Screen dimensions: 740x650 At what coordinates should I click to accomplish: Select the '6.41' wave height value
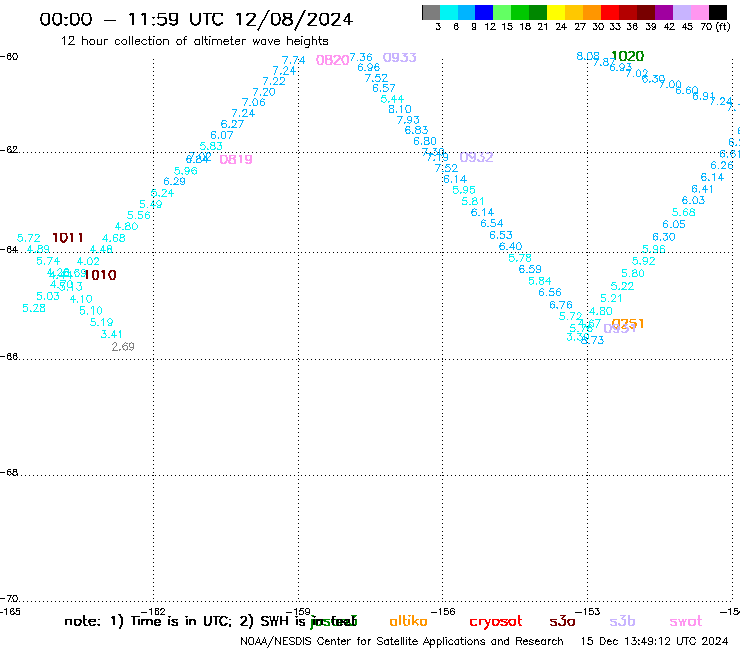[x=702, y=189]
